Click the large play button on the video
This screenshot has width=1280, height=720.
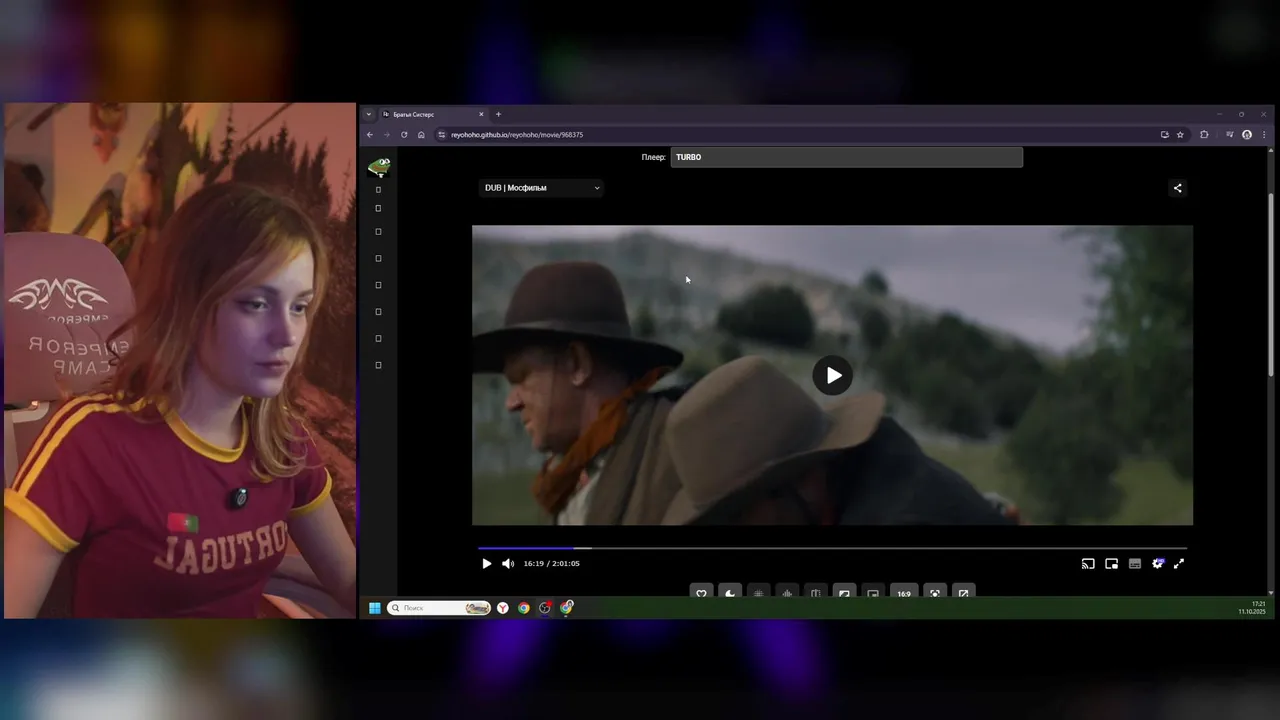(833, 375)
